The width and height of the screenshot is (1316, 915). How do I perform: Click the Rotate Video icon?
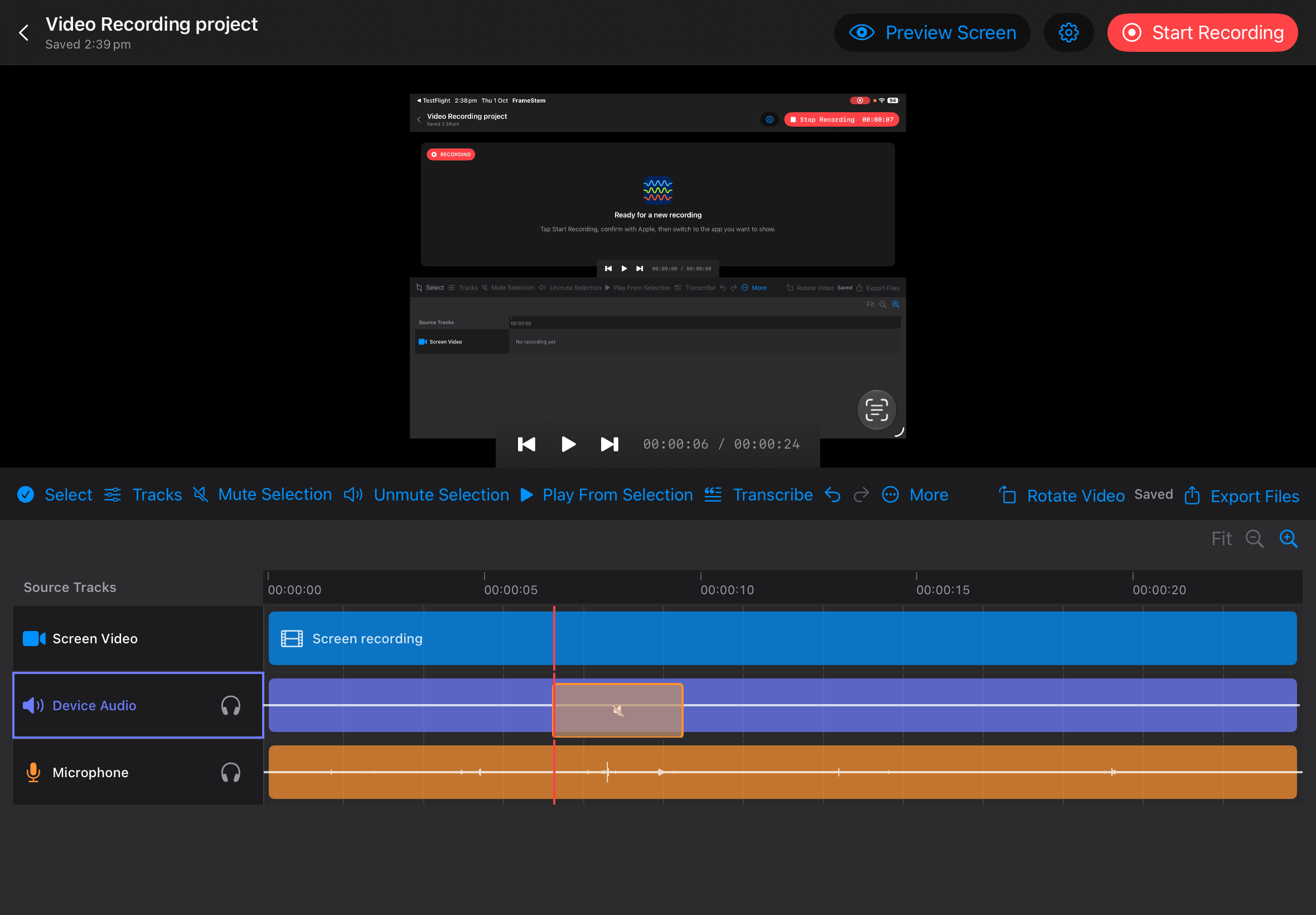(1007, 495)
